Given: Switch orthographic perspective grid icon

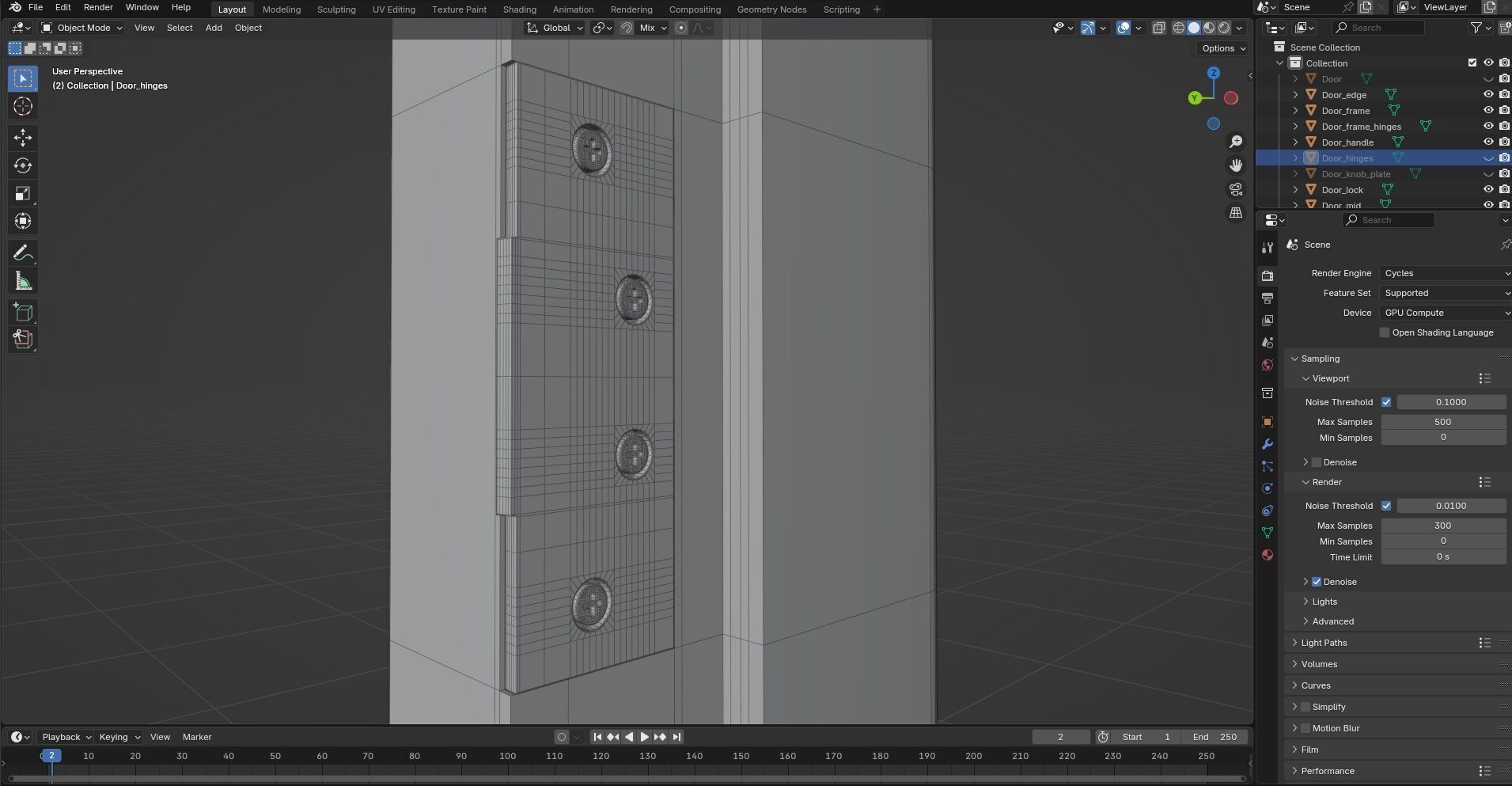Looking at the screenshot, I should [x=1236, y=213].
